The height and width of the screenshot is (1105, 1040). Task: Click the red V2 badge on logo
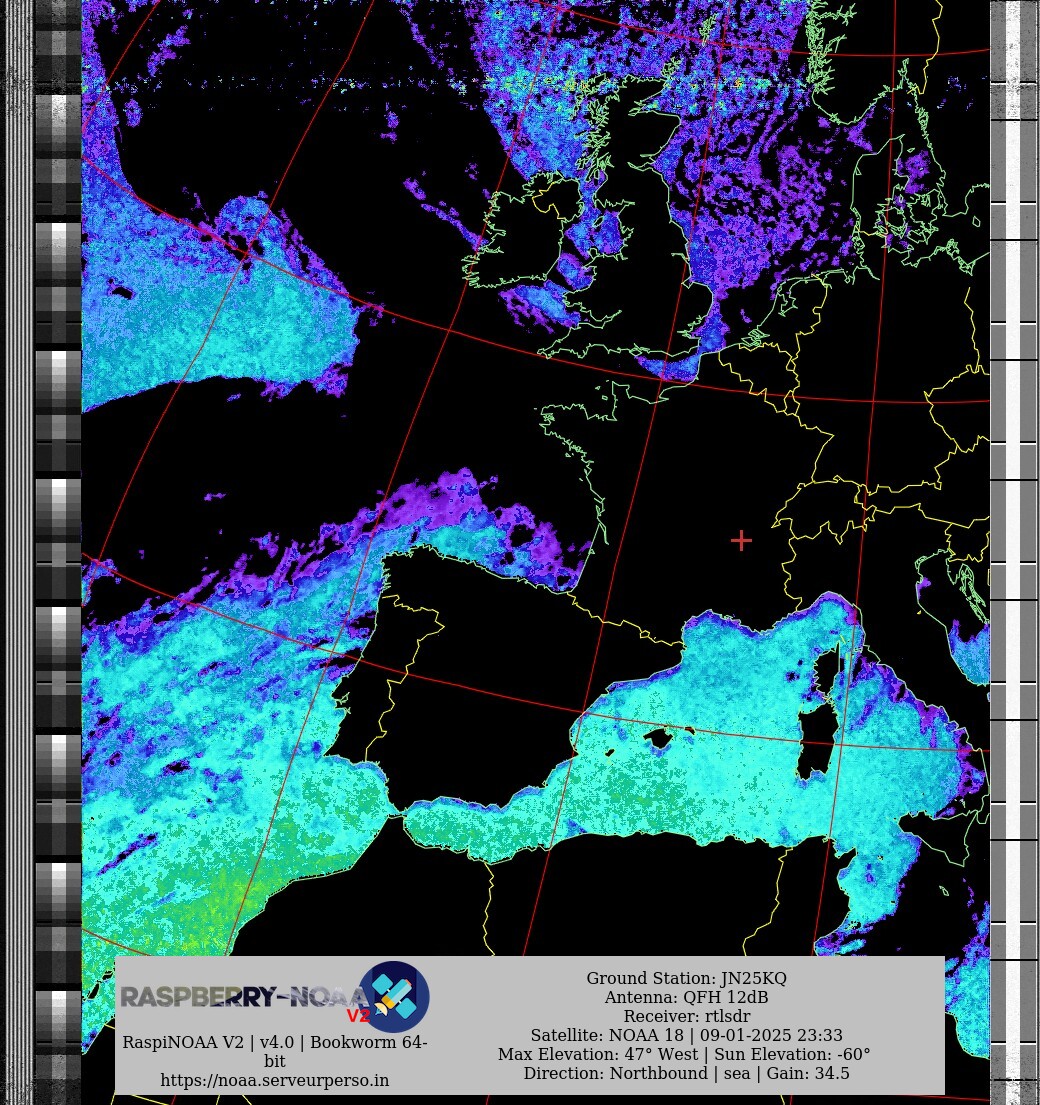pos(358,1016)
